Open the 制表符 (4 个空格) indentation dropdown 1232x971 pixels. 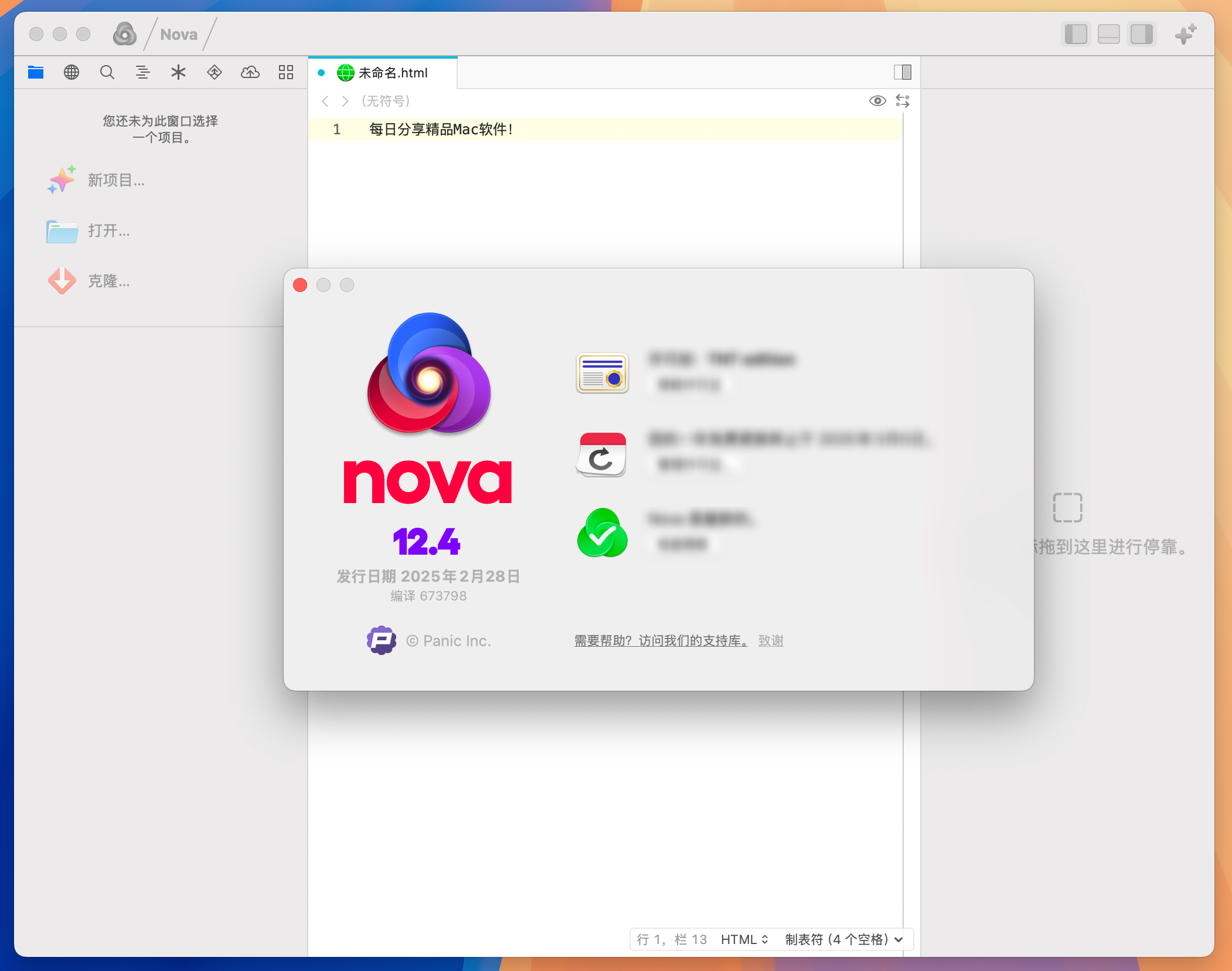pyautogui.click(x=843, y=939)
